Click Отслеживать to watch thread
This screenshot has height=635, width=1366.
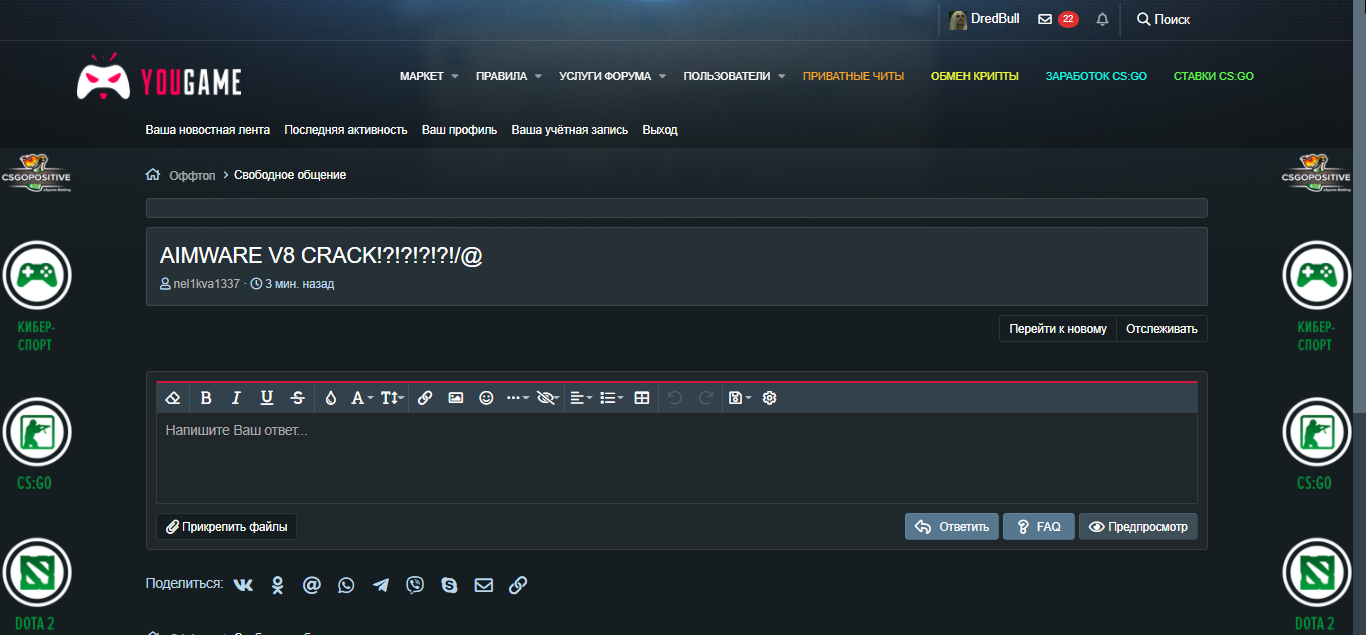(1162, 328)
